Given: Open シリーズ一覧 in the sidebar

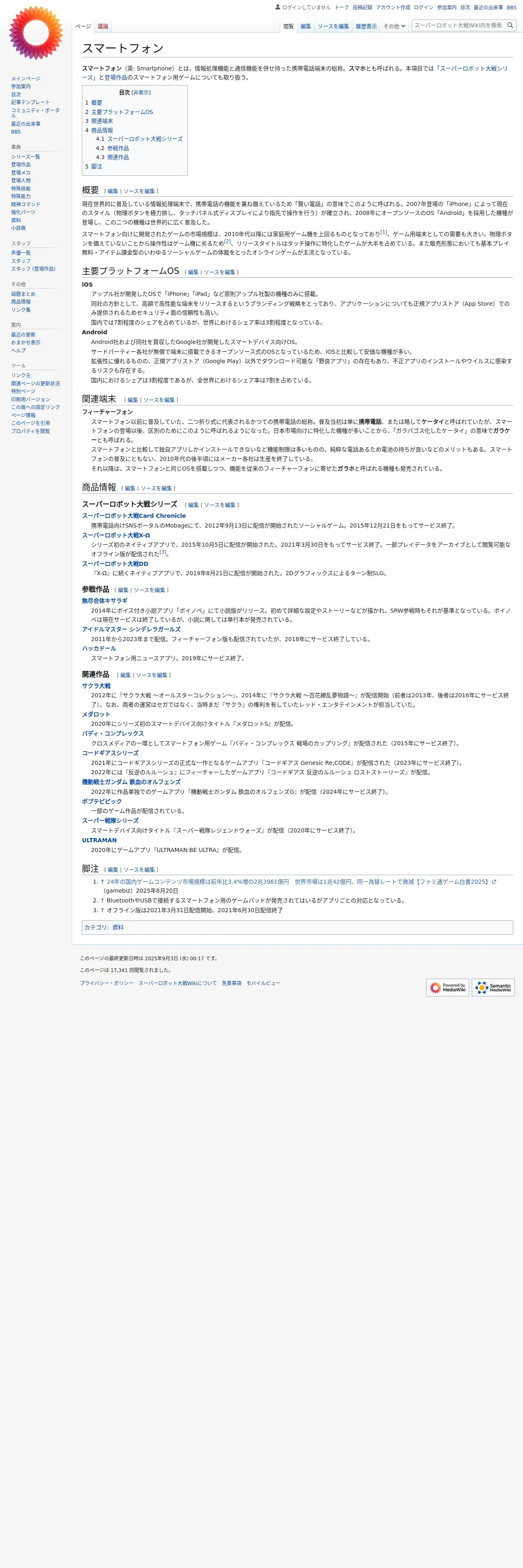Looking at the screenshot, I should (x=26, y=157).
